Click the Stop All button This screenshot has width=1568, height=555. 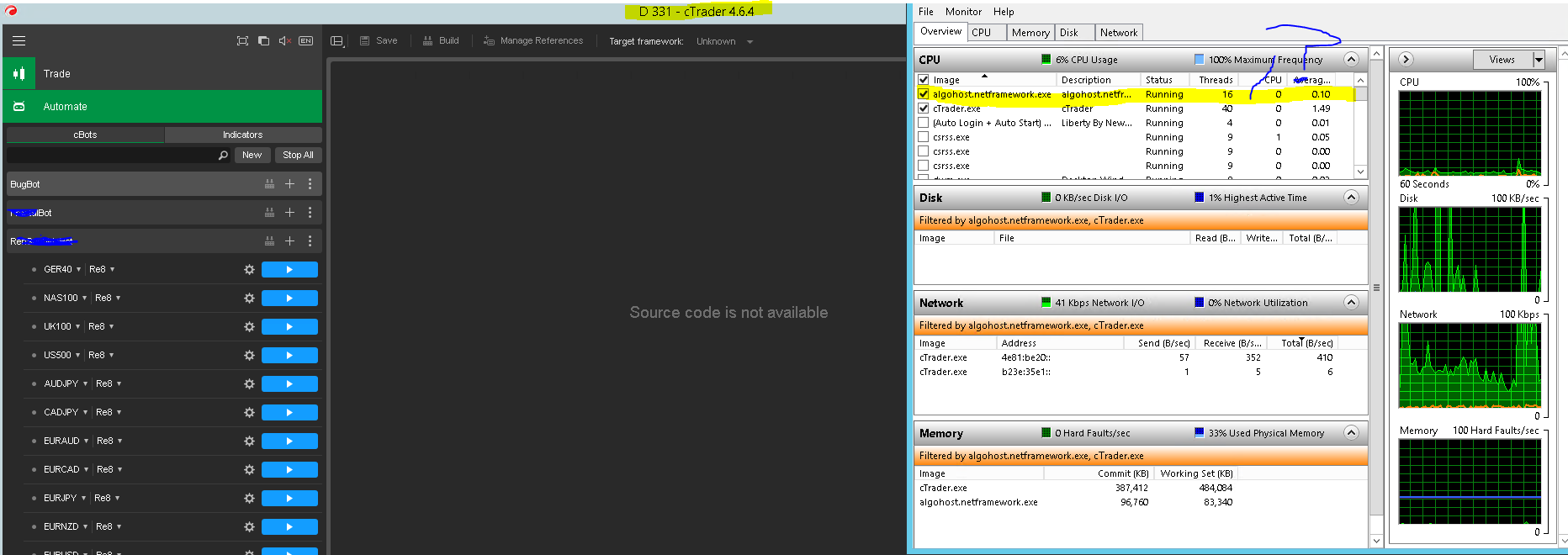[x=298, y=155]
